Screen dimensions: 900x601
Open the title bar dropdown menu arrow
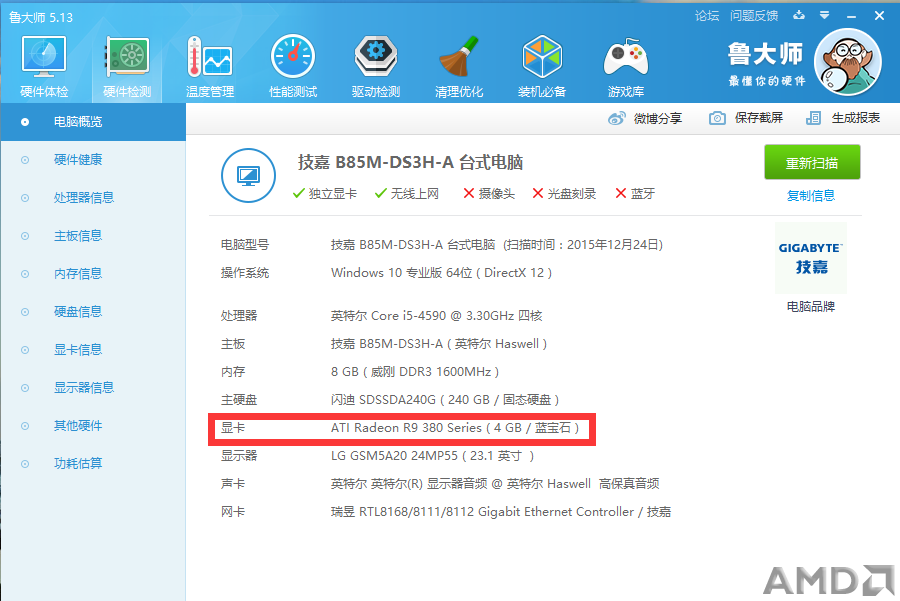pyautogui.click(x=824, y=15)
